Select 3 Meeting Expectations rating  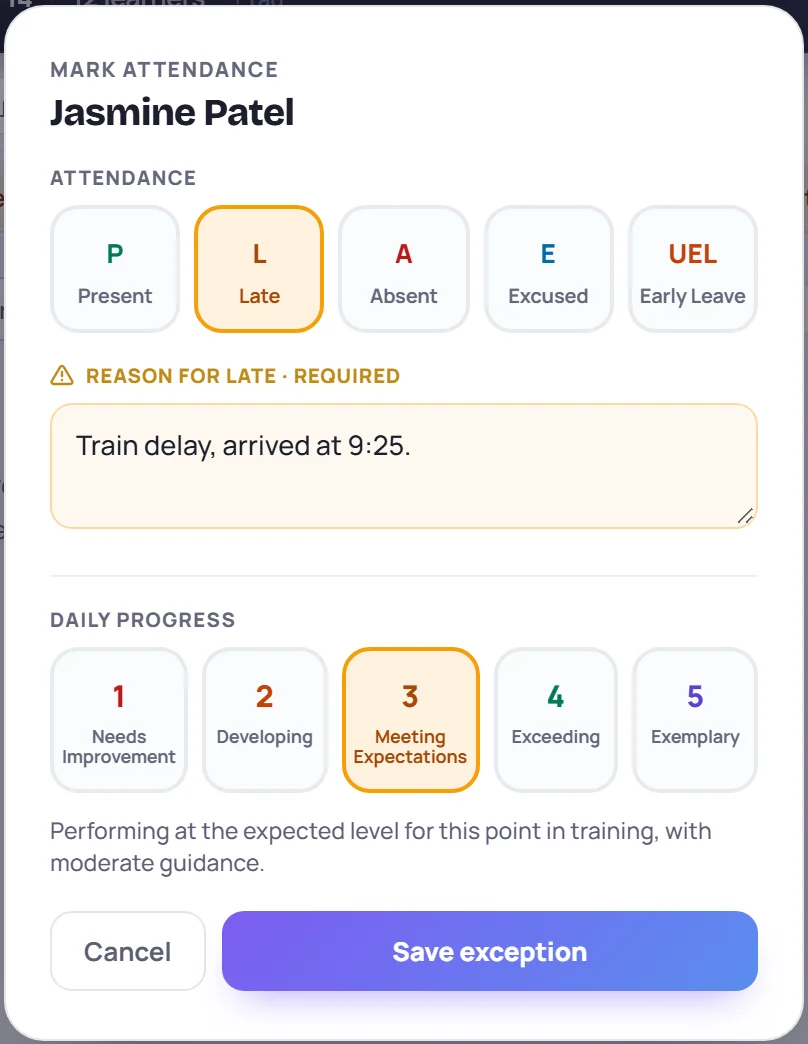pos(411,720)
